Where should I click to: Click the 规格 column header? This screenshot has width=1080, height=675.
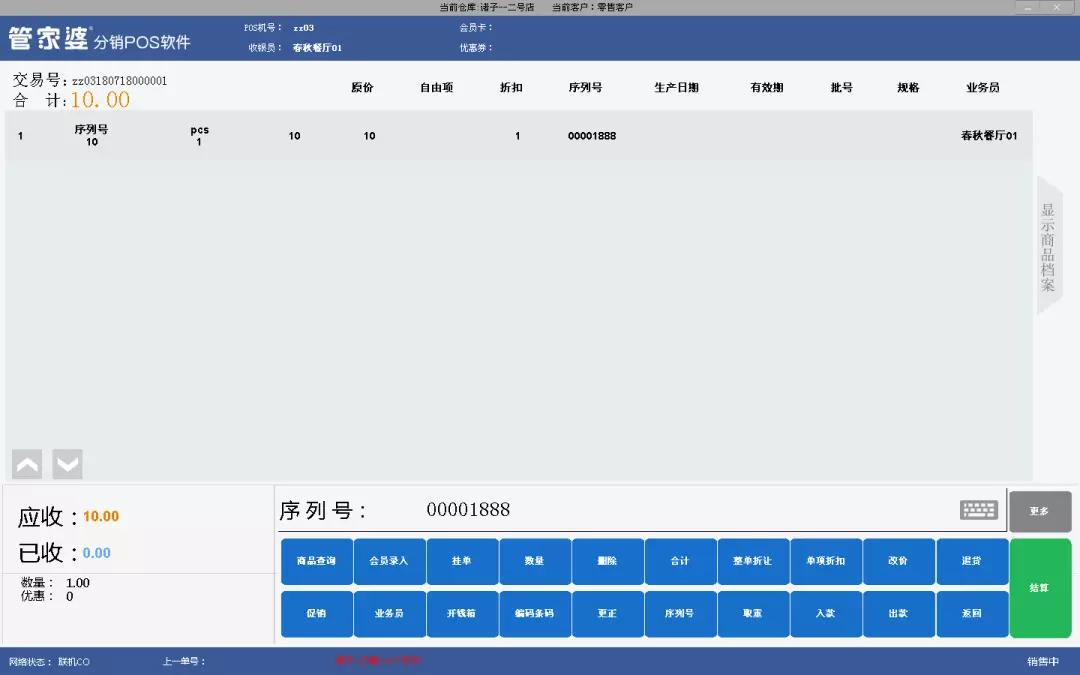click(908, 87)
